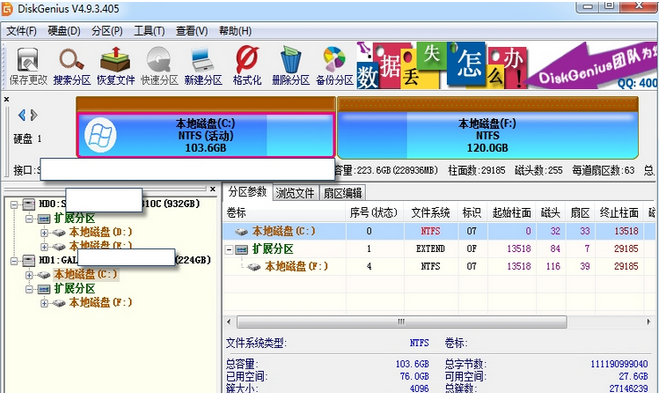Open the 分区(P) menu
The width and height of the screenshot is (664, 393).
[107, 31]
